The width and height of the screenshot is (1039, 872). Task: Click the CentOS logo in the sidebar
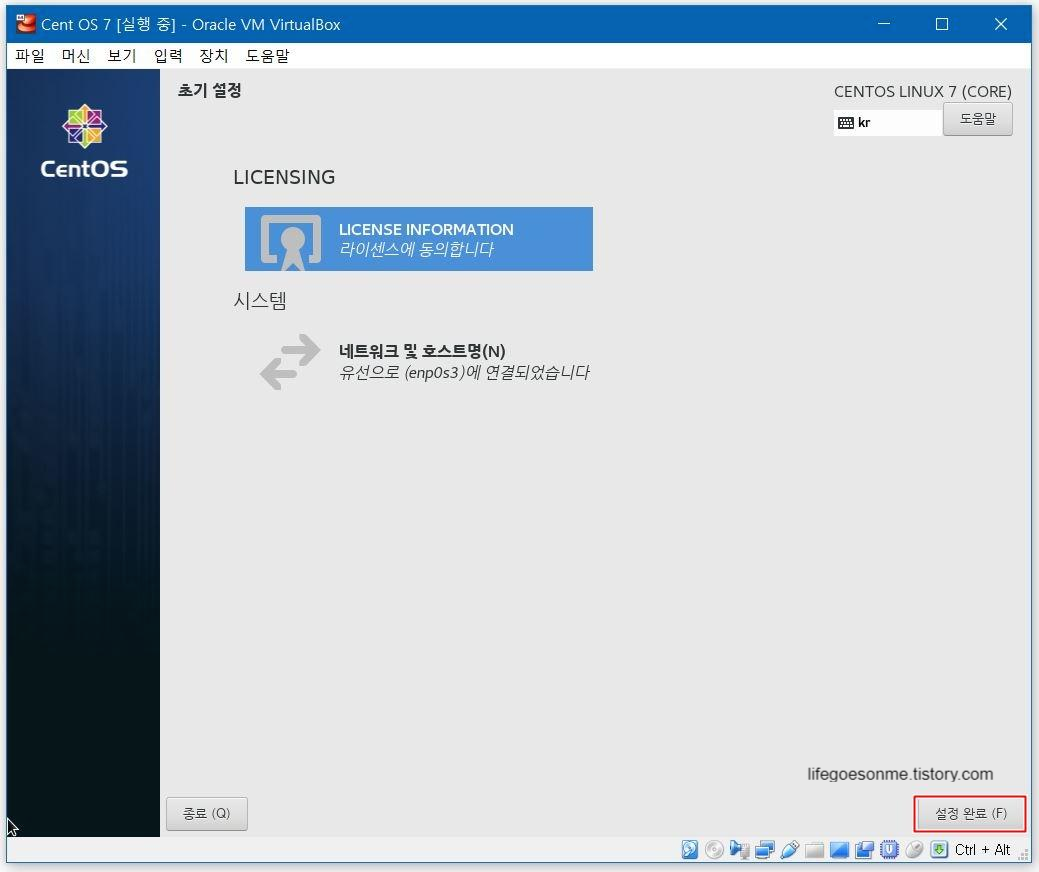coord(84,141)
